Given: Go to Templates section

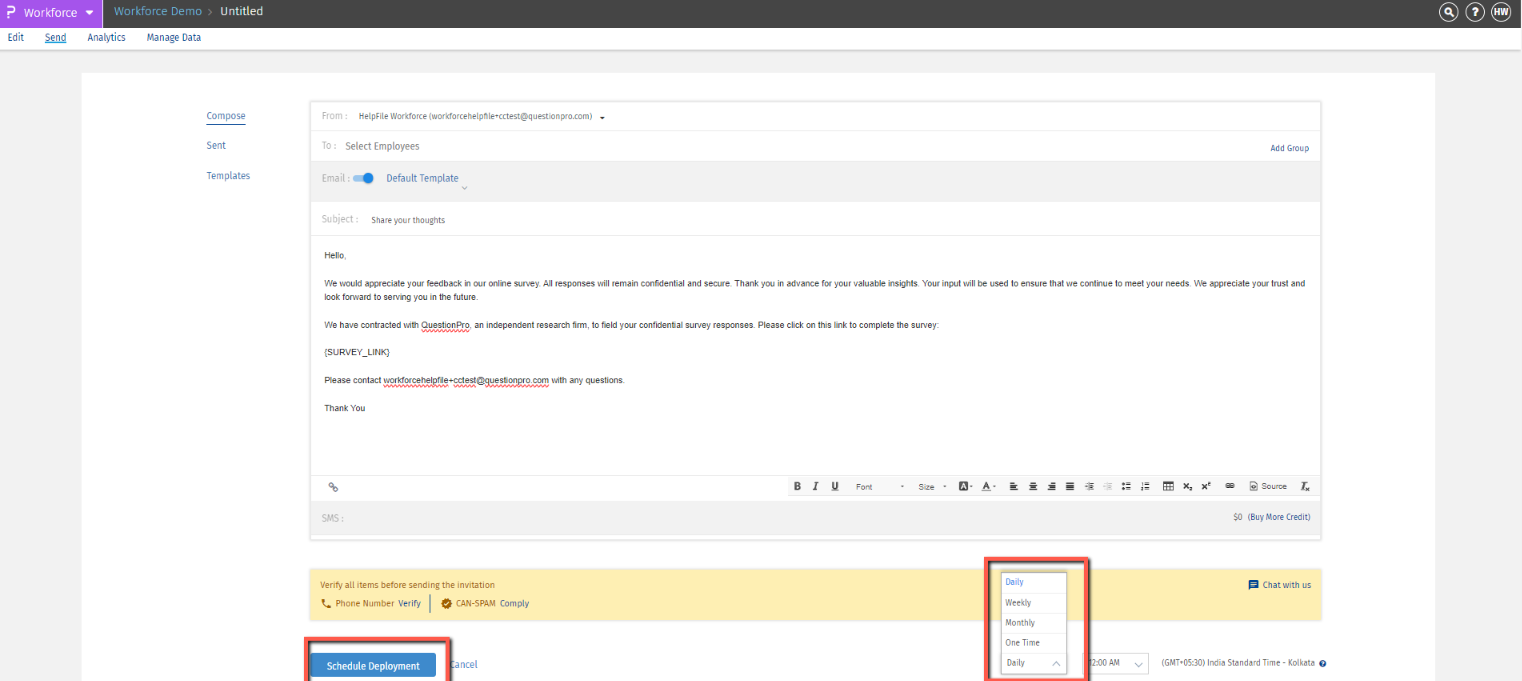Looking at the screenshot, I should tap(228, 176).
